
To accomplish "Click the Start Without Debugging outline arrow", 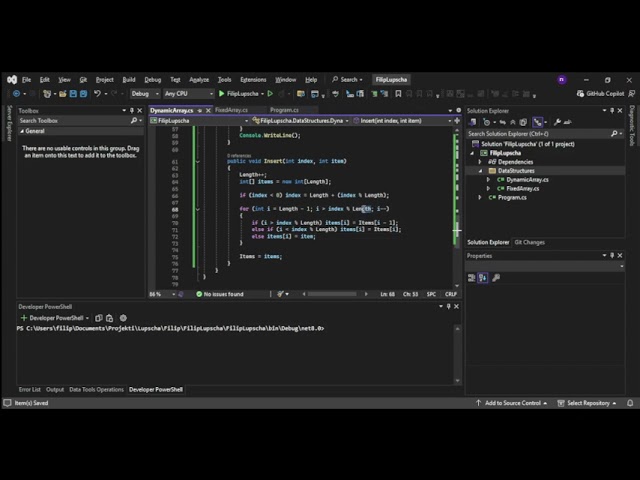I will point(270,94).
